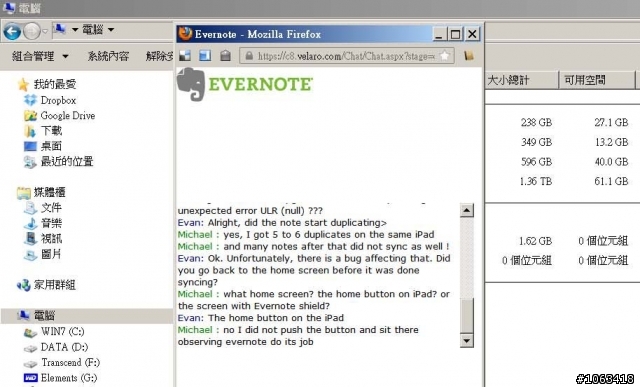Click the 1.62 GB size value
Image resolution: width=640 pixels, height=387 pixels.
pyautogui.click(x=535, y=241)
